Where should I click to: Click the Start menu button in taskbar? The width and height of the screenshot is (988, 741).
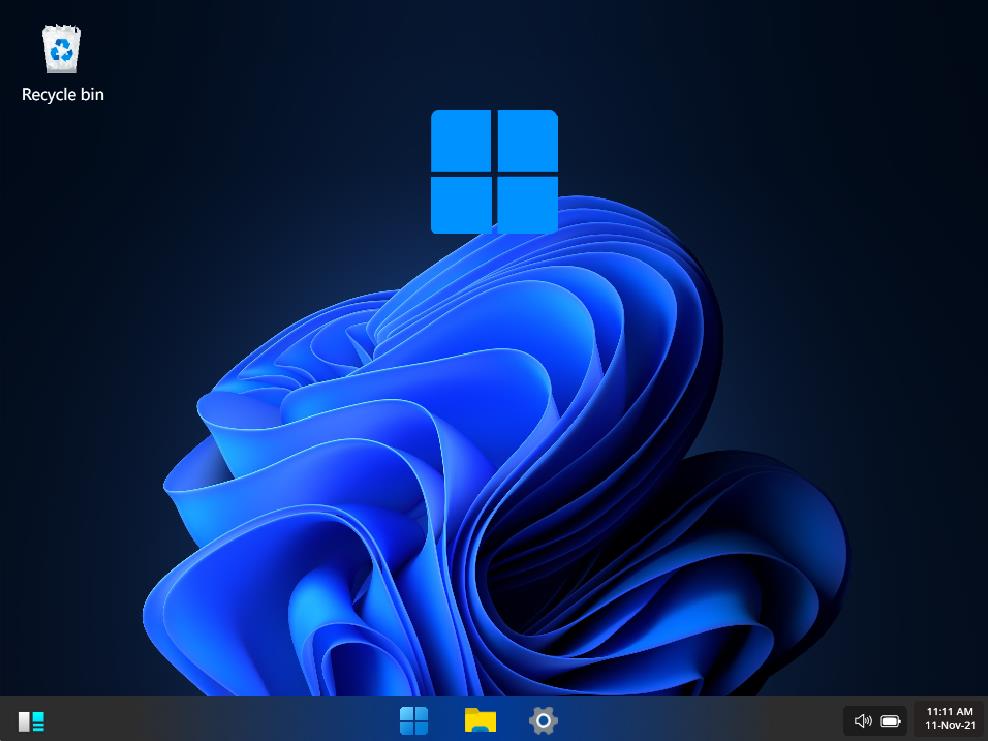(x=414, y=720)
